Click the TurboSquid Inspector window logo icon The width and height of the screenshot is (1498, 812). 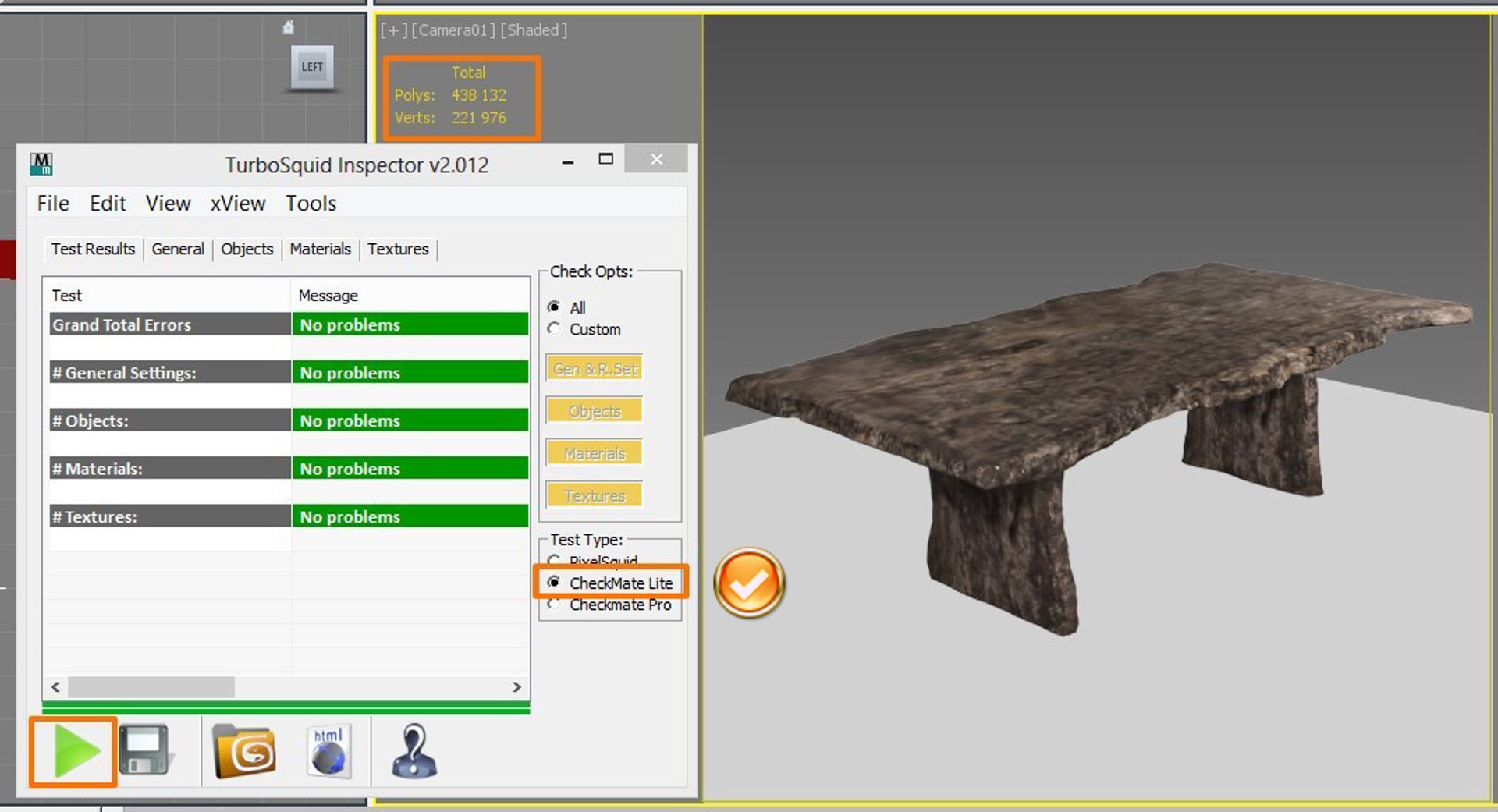coord(41,164)
